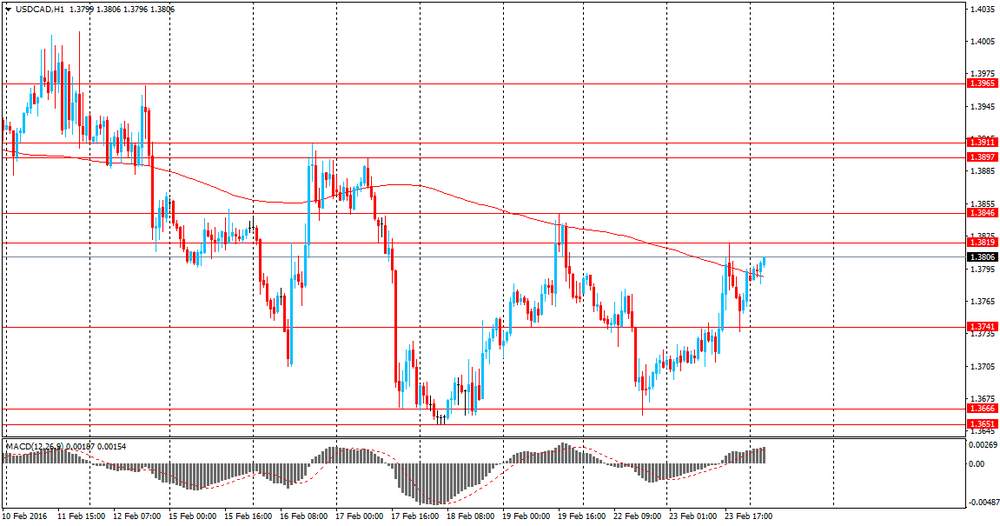Select the current price label 1.3806
Image resolution: width=1000 pixels, height=526 pixels.
pyautogui.click(x=982, y=257)
